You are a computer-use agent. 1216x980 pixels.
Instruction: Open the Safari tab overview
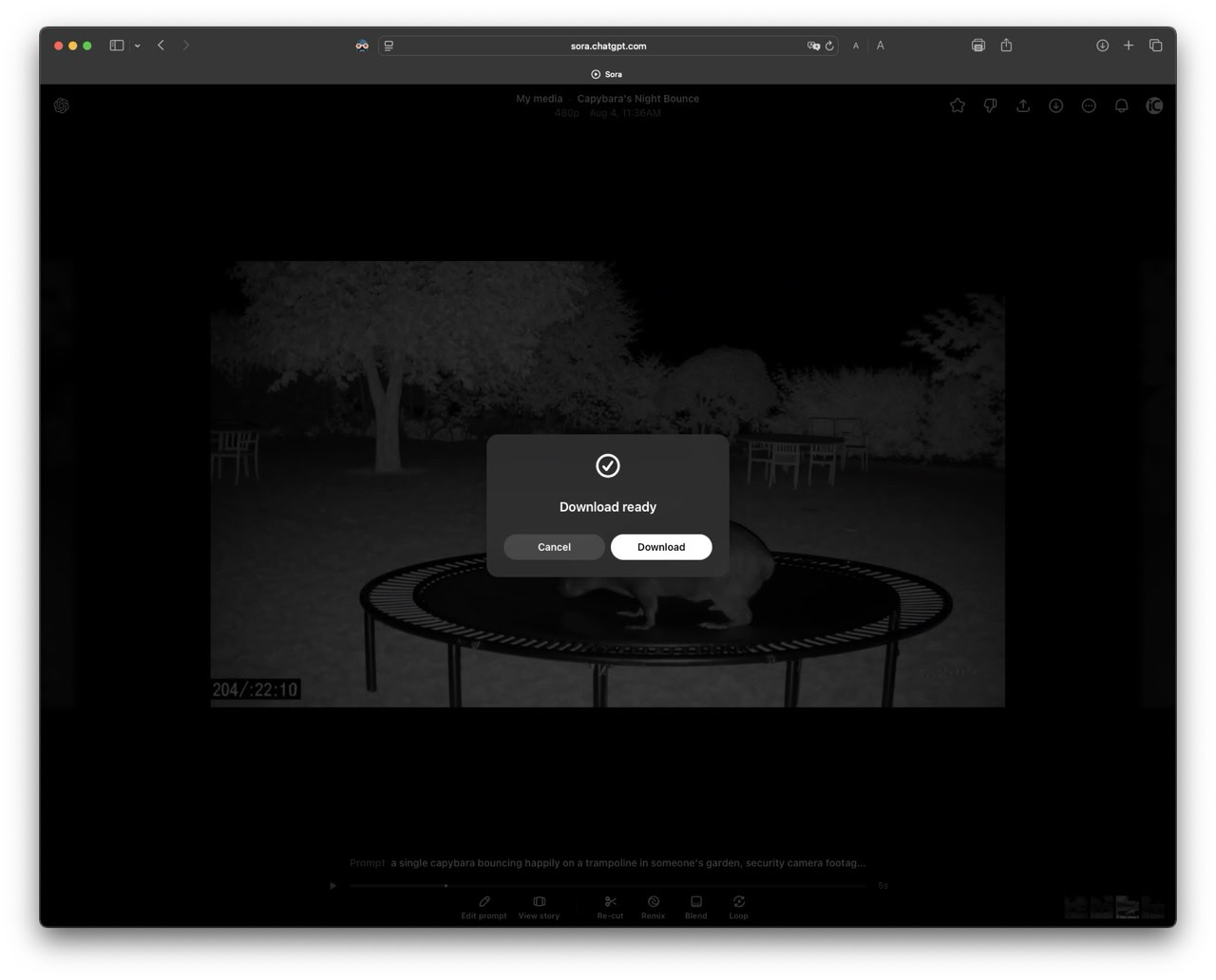[x=1155, y=46]
